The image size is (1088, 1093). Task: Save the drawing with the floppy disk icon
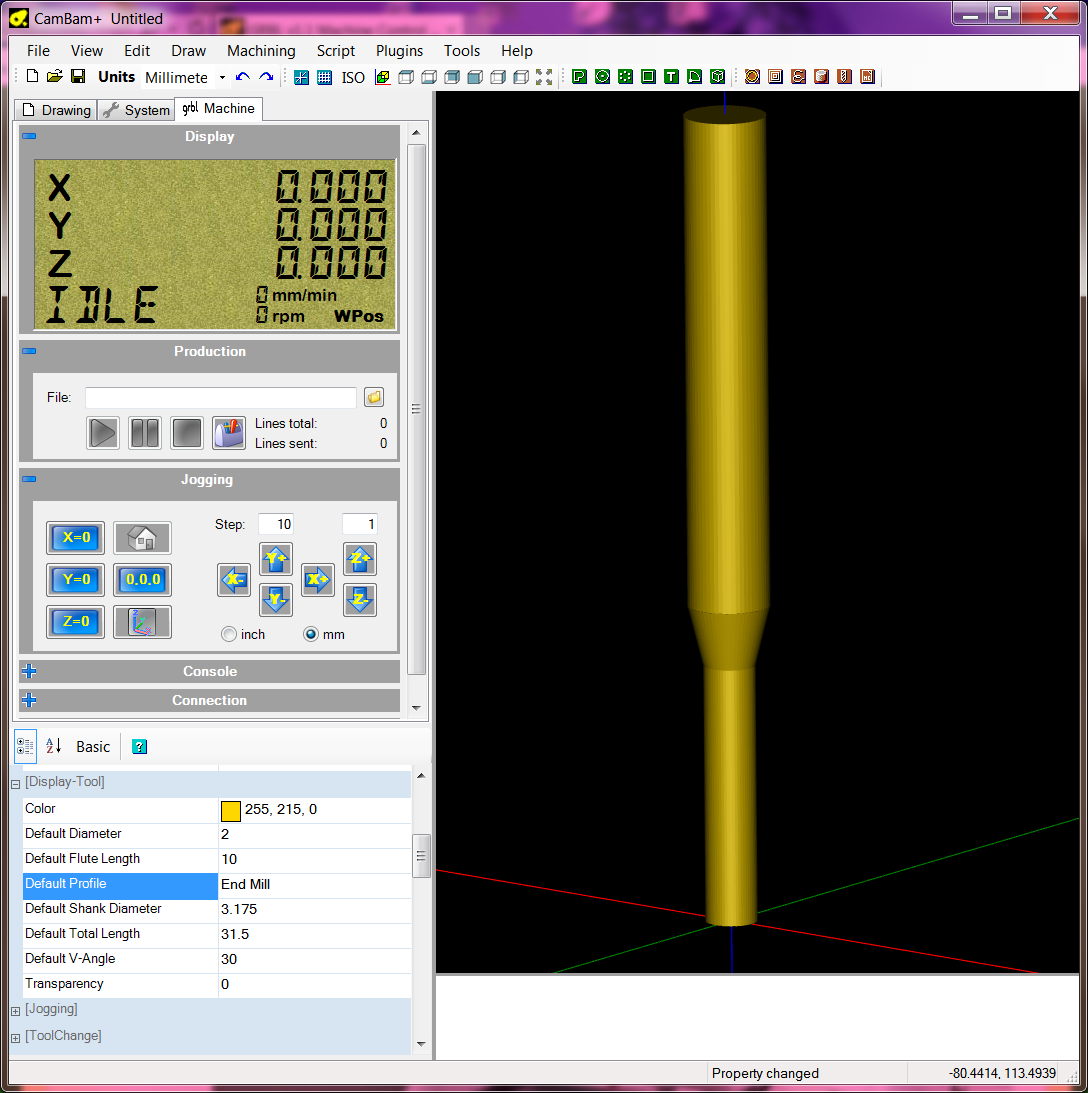point(78,77)
